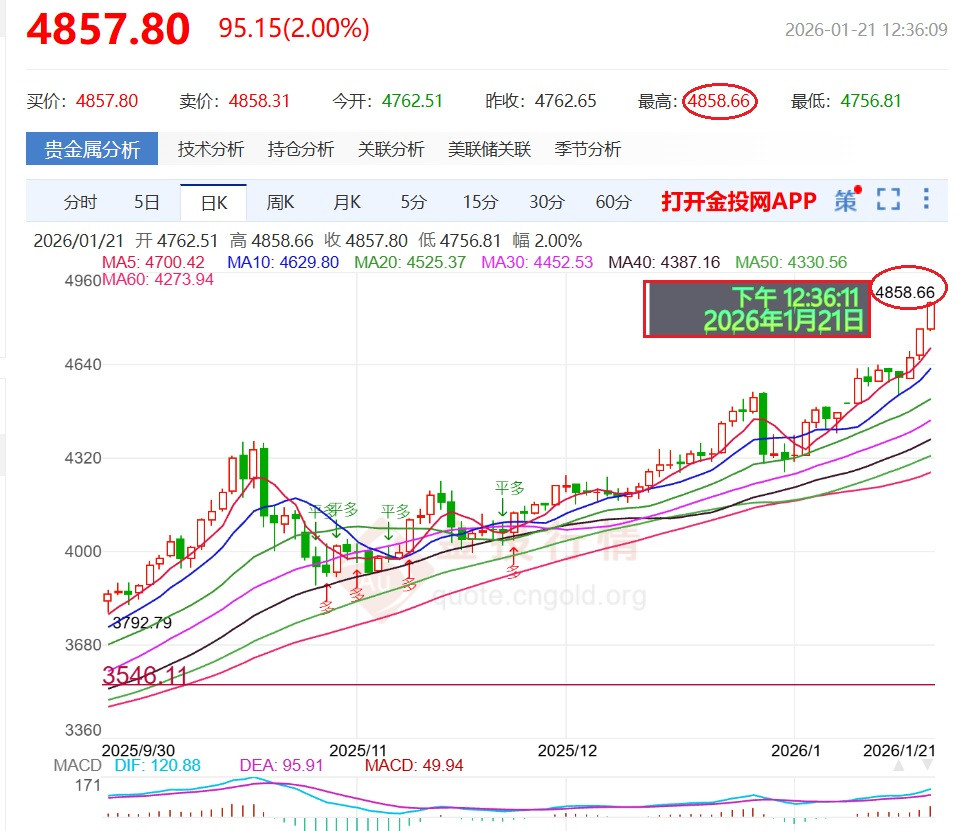The image size is (959, 831).
Task: Click the MA10: 4629.80 indicator label
Action: point(283,262)
